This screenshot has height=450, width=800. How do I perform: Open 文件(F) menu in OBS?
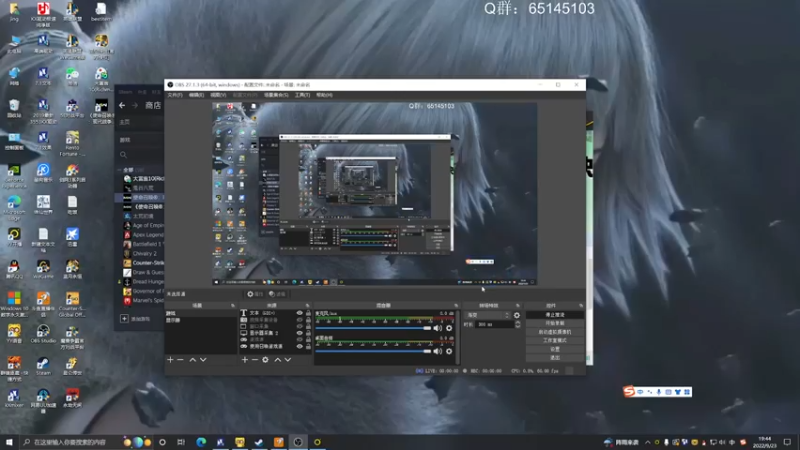tap(175, 95)
